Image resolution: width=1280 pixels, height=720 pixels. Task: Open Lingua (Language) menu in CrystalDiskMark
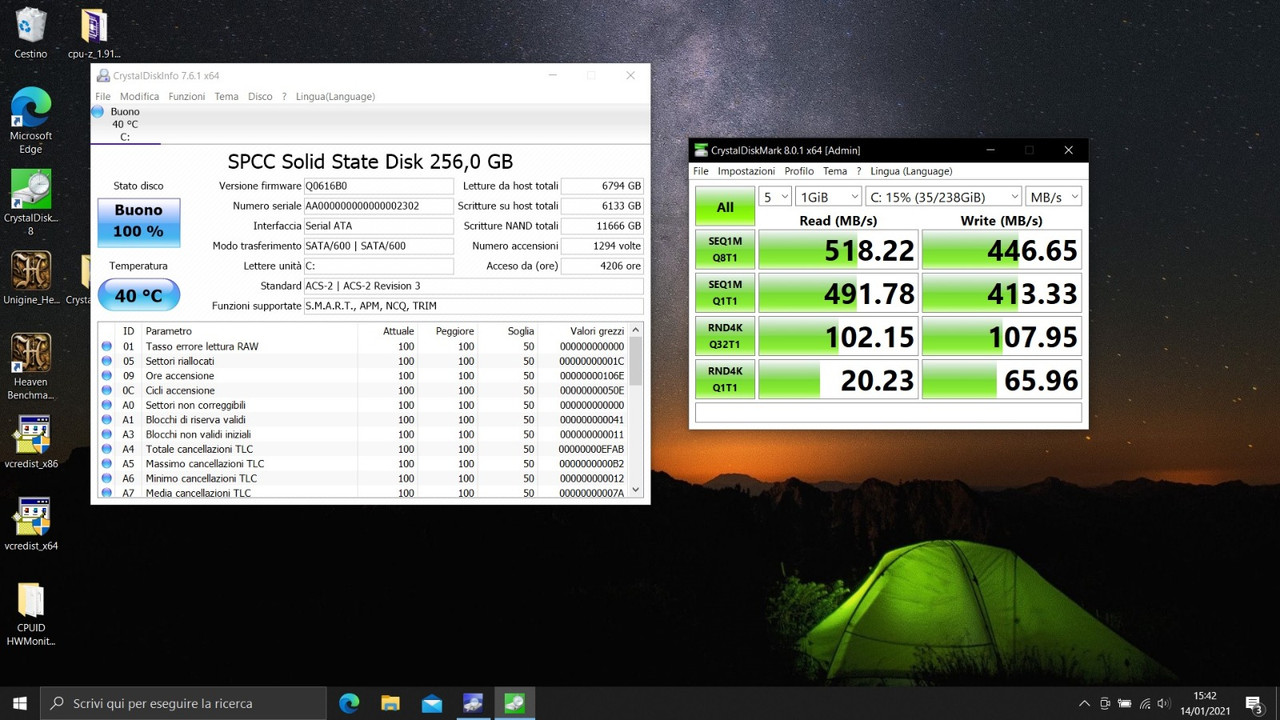[911, 171]
